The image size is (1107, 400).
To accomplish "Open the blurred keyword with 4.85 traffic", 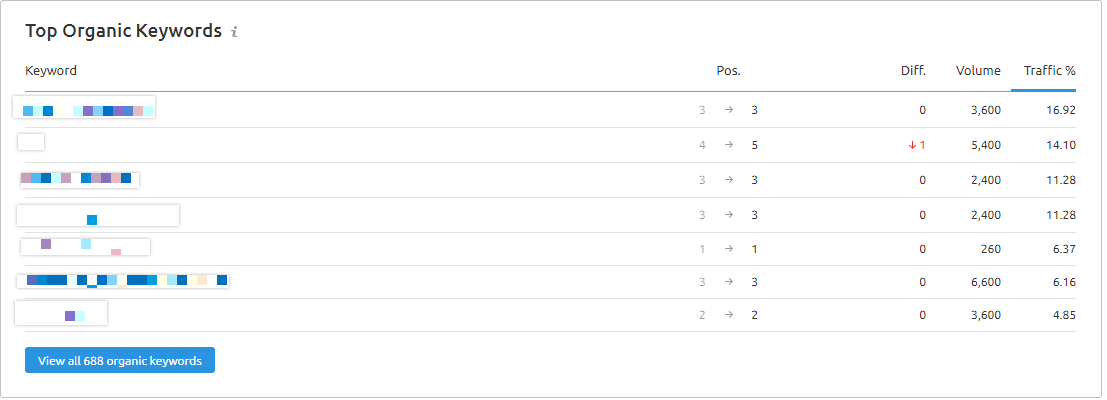I will pyautogui.click(x=61, y=313).
